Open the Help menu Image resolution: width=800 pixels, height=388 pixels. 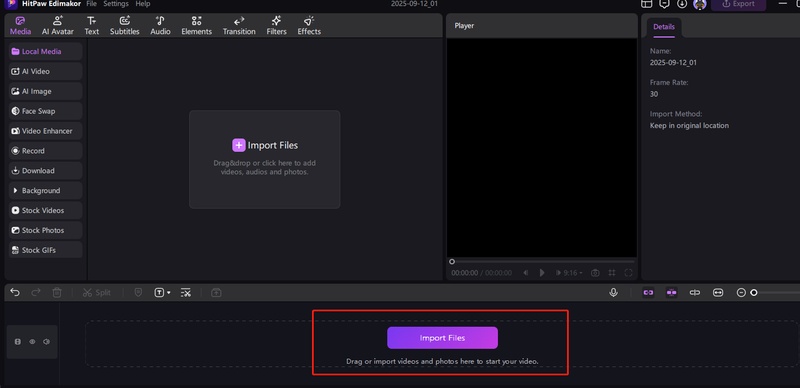coord(143,4)
